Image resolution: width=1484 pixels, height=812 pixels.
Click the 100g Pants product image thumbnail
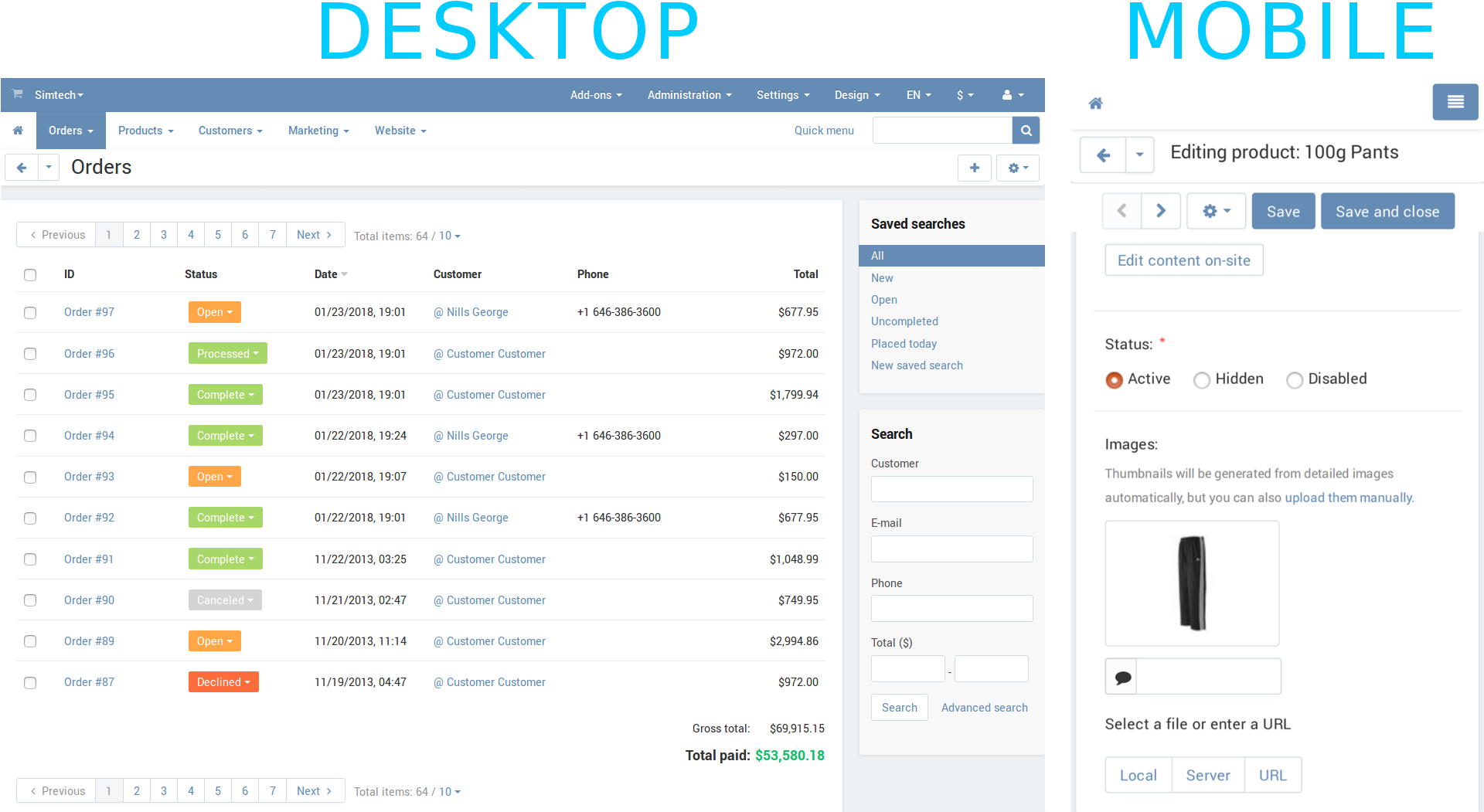(x=1191, y=583)
